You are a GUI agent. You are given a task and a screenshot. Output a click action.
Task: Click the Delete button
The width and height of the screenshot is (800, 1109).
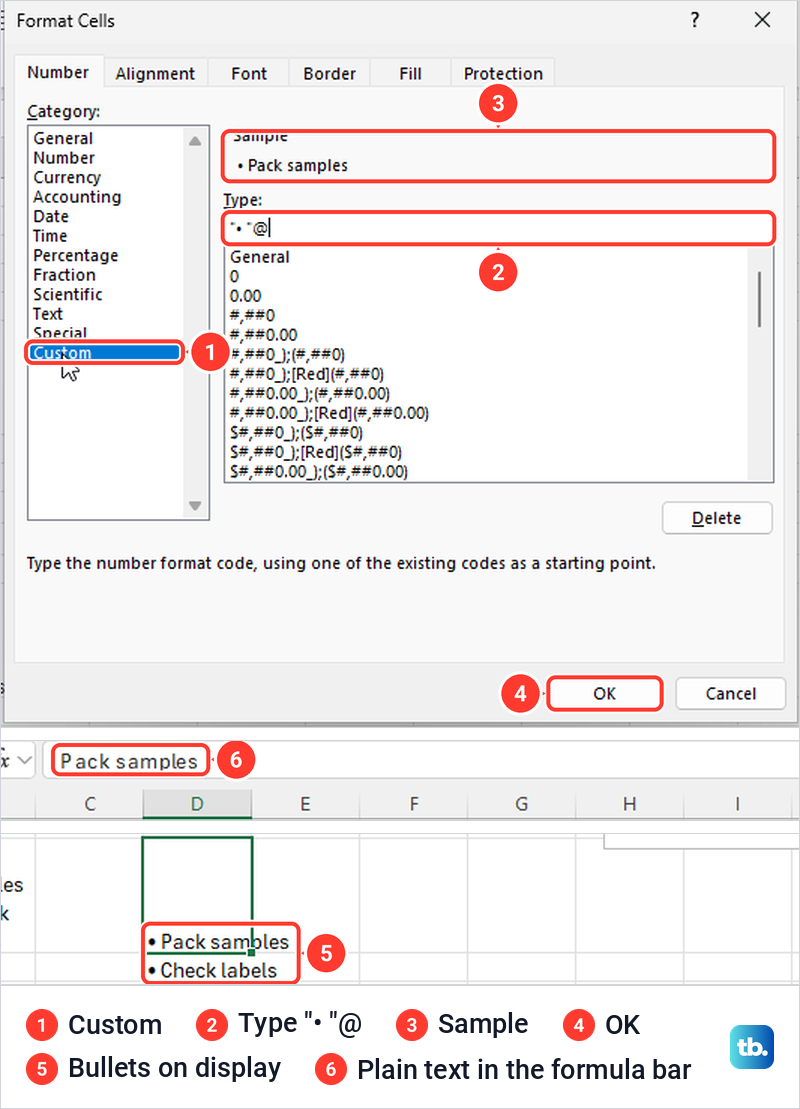pyautogui.click(x=717, y=518)
